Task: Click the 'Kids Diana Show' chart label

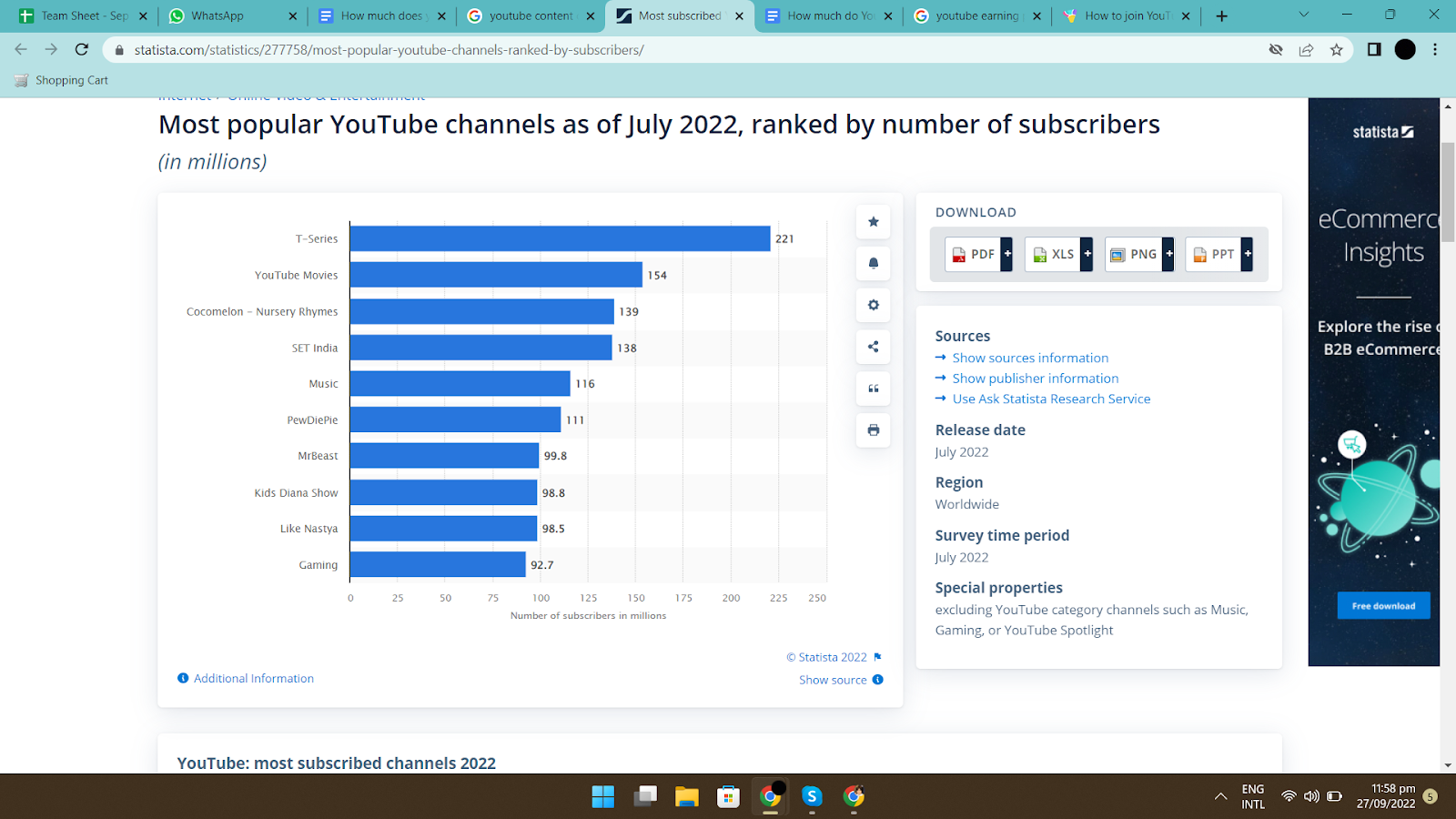Action: [296, 492]
